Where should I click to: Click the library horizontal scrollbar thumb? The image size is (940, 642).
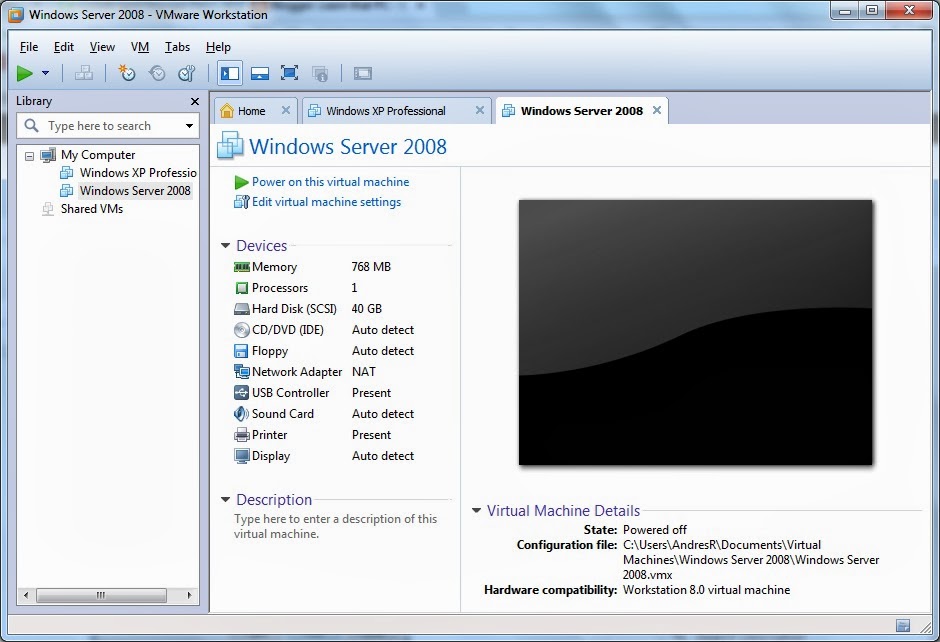pos(101,595)
